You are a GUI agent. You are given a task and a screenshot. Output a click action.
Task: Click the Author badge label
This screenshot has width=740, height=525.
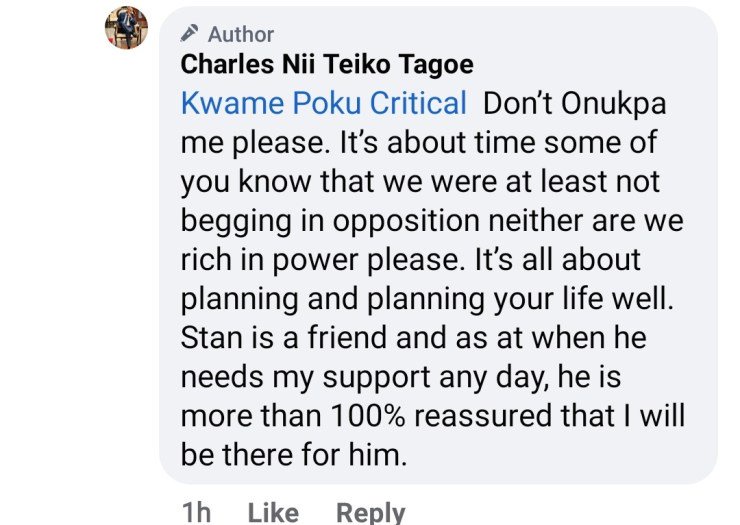[x=240, y=35]
